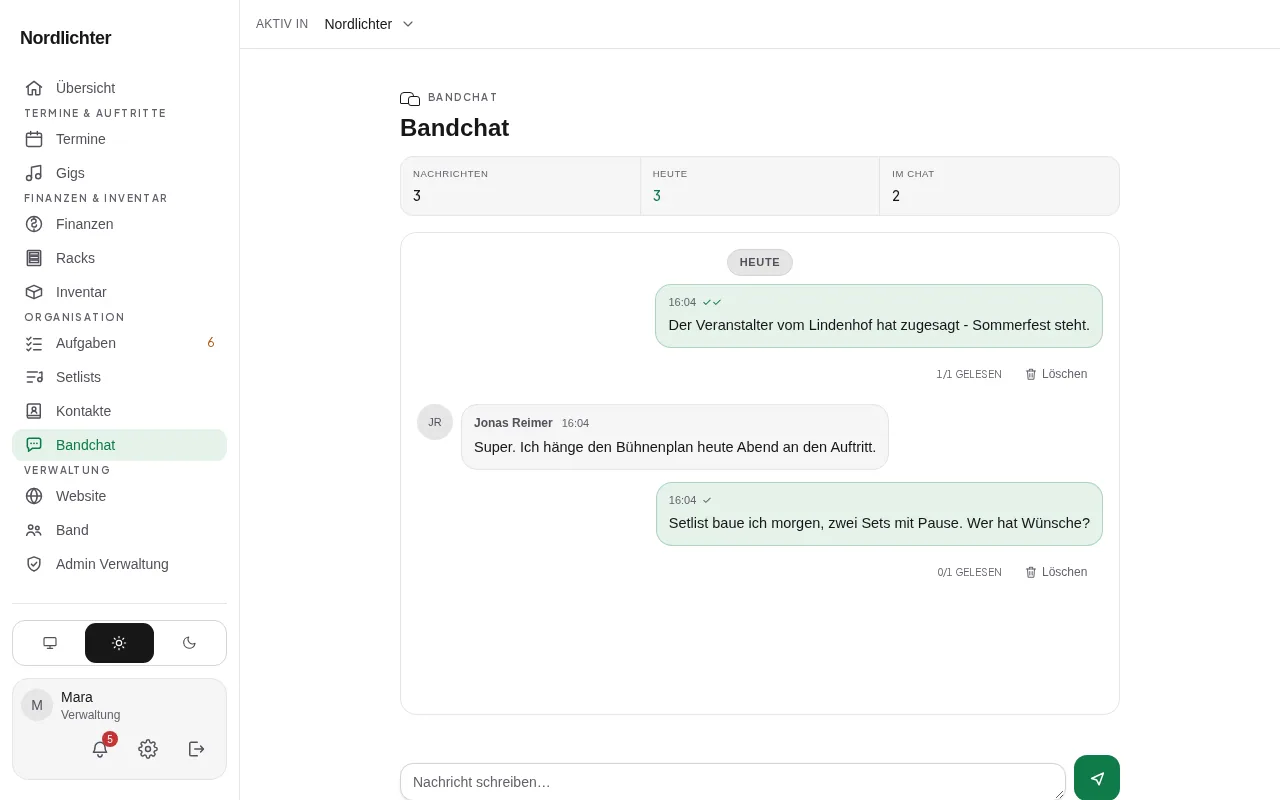Click the Aufgaben checklist icon
1280x800 pixels.
34,343
